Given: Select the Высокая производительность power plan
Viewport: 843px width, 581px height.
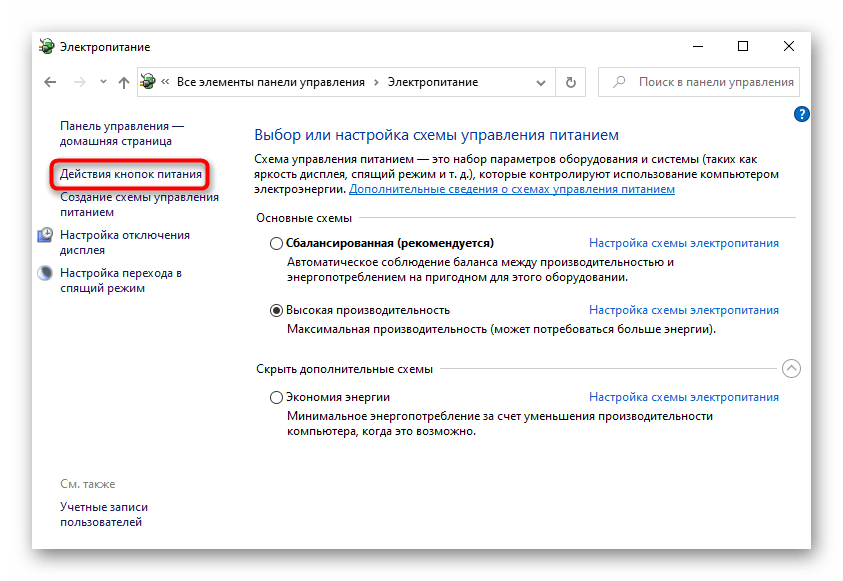Looking at the screenshot, I should coord(277,310).
